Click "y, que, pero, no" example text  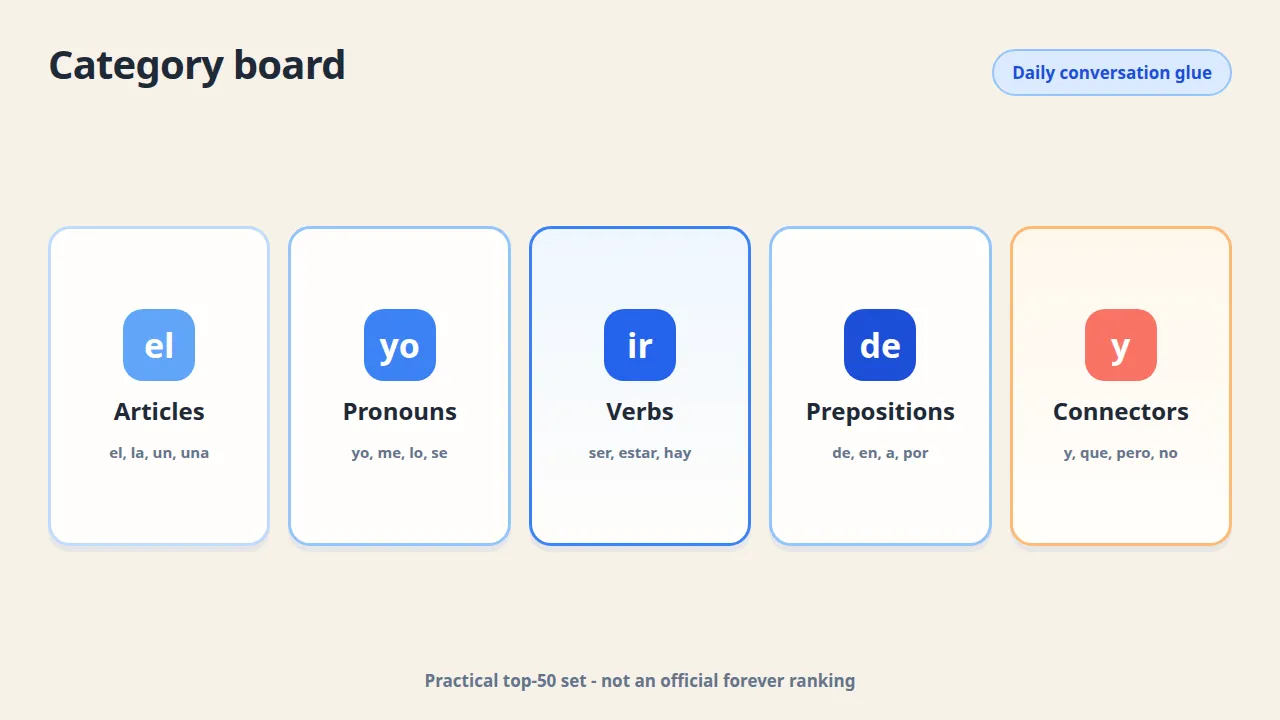click(x=1121, y=453)
